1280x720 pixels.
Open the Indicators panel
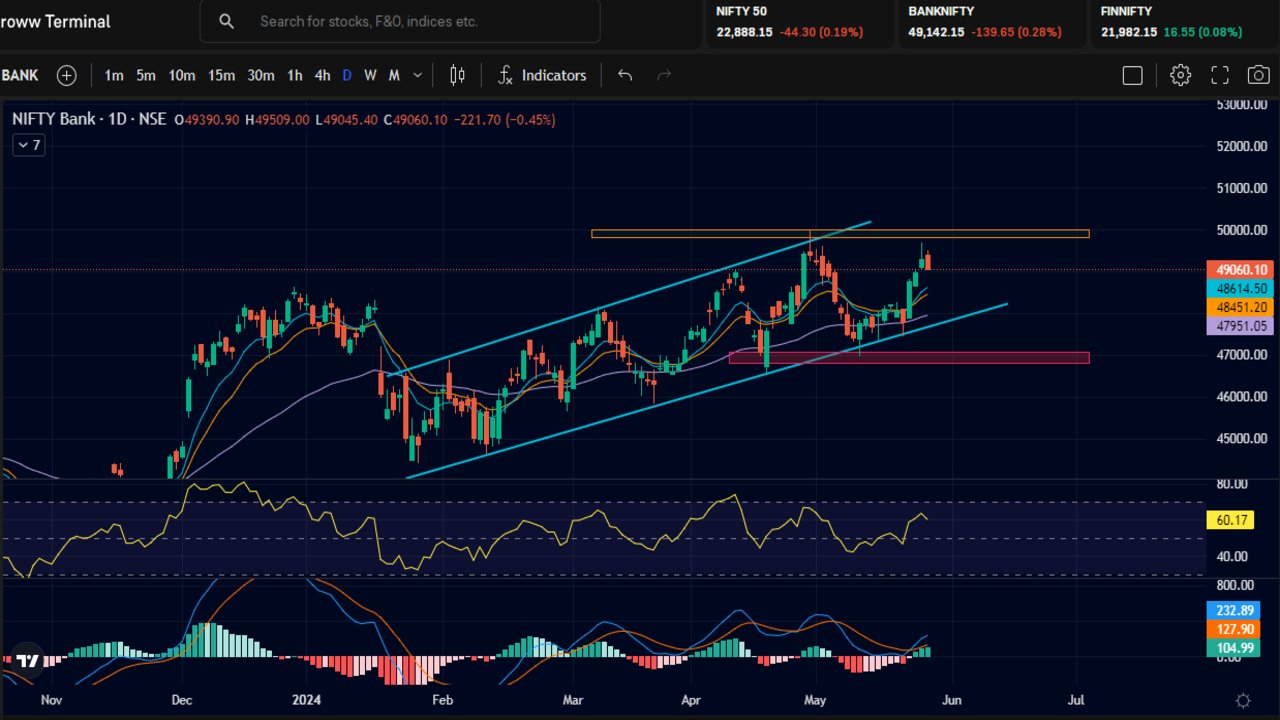pyautogui.click(x=542, y=75)
